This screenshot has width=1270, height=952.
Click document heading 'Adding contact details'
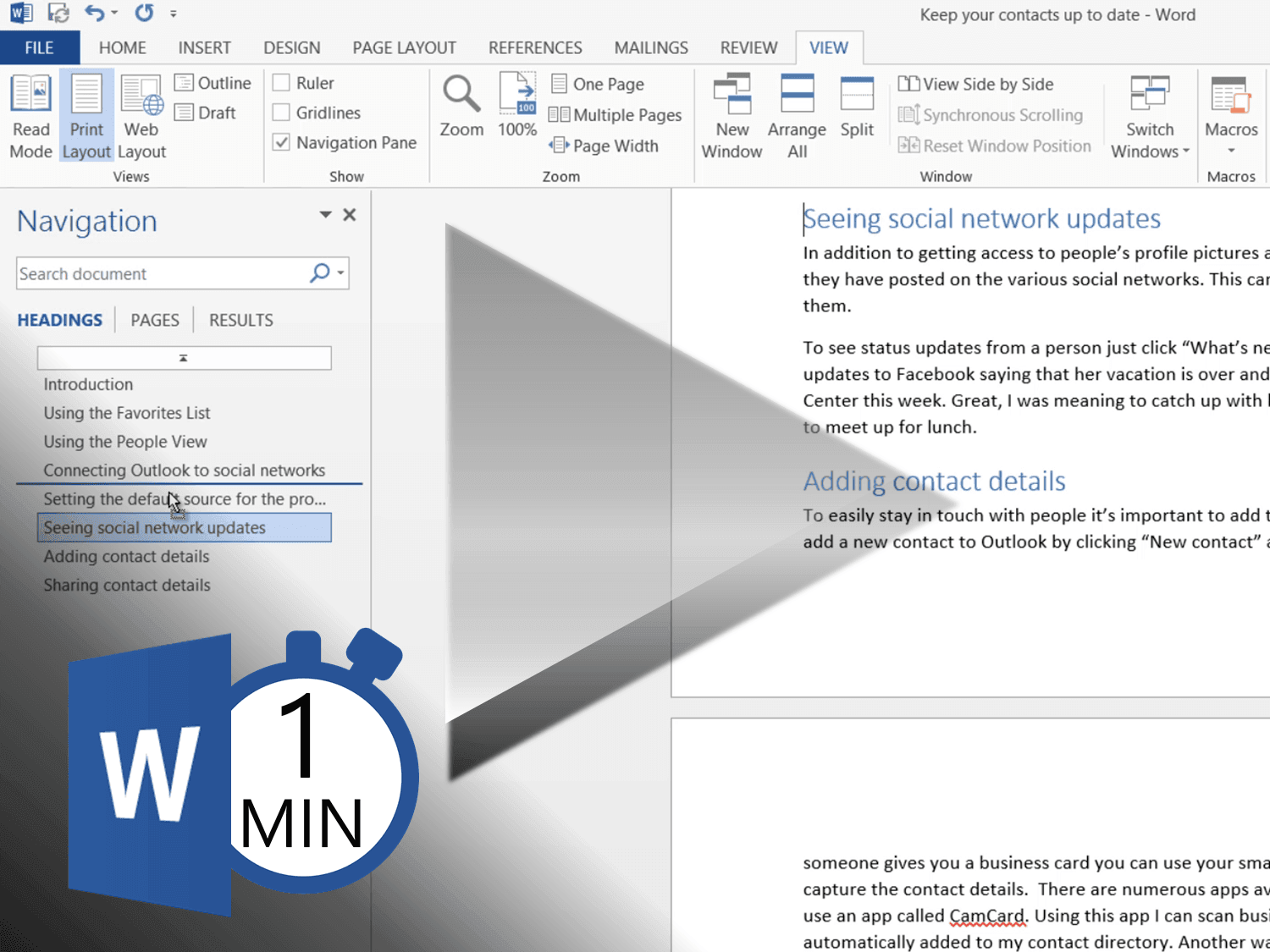[934, 481]
